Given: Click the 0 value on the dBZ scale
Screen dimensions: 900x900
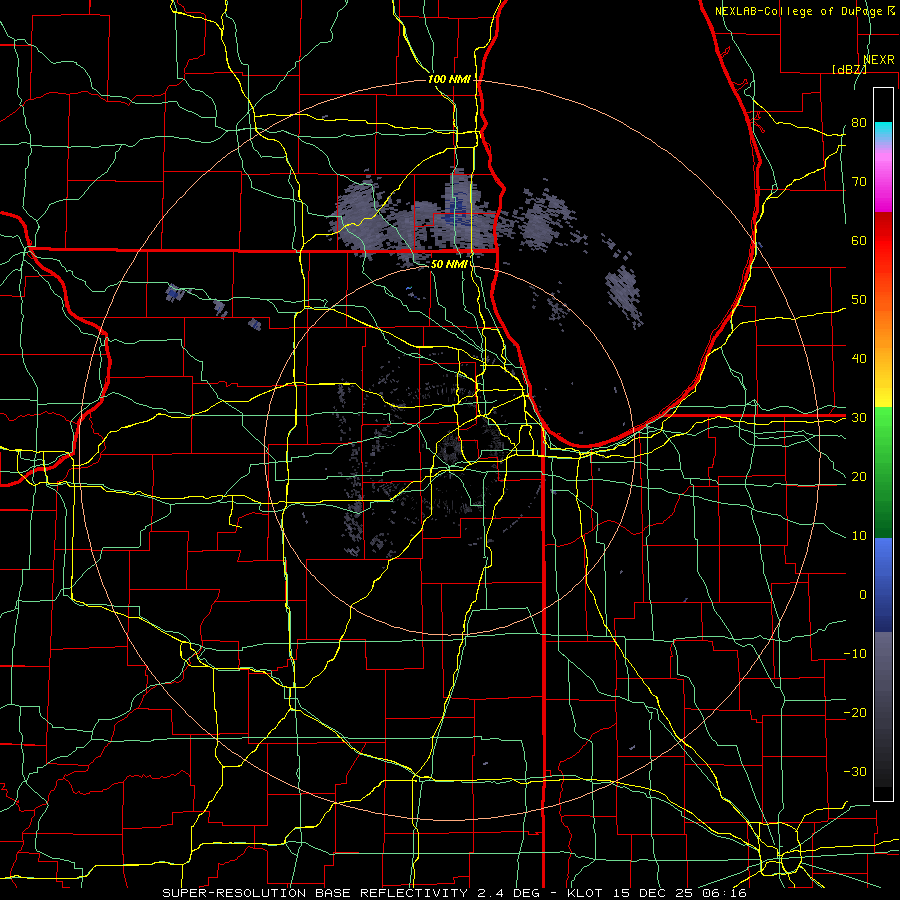Looking at the screenshot, I should tap(863, 595).
